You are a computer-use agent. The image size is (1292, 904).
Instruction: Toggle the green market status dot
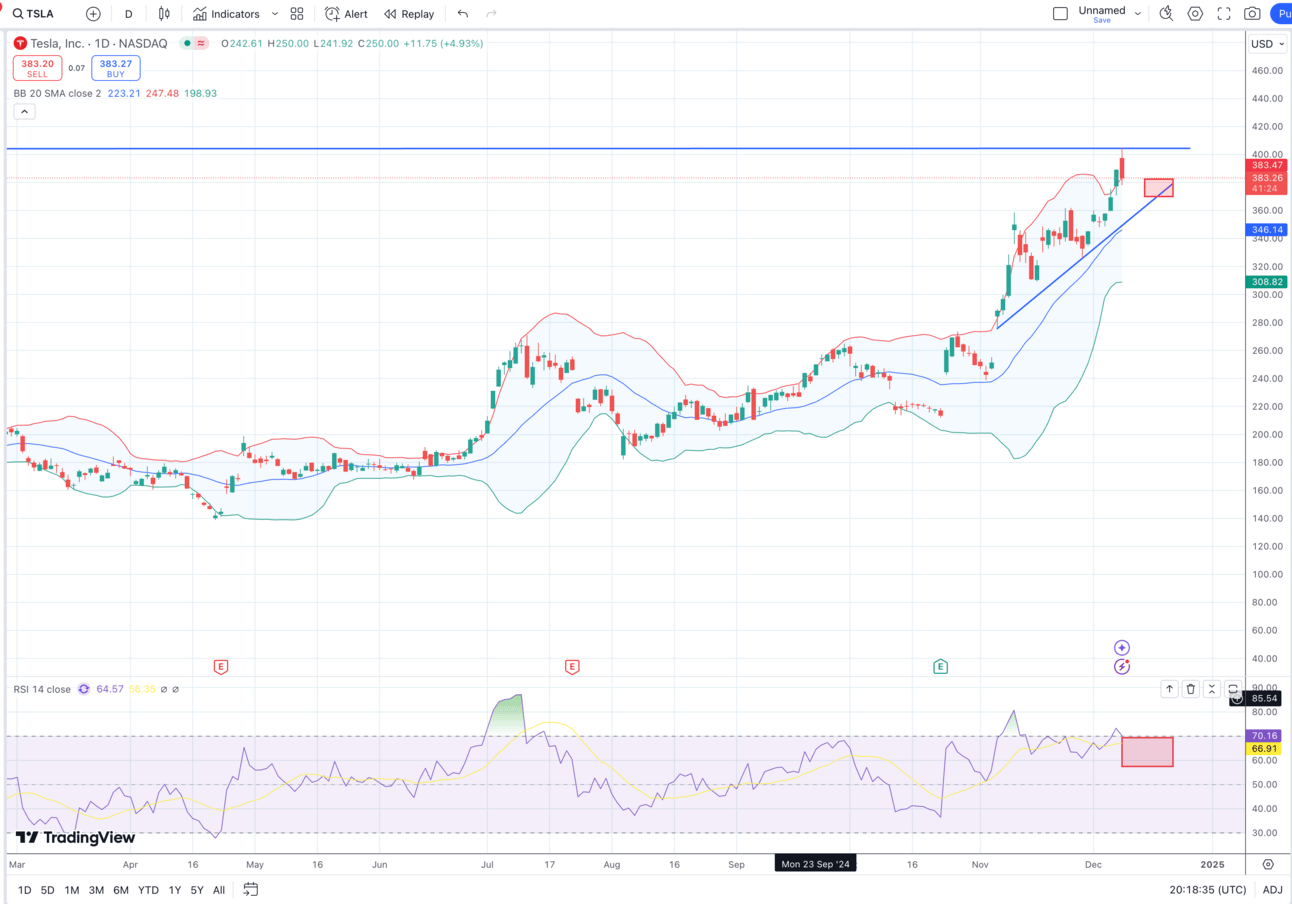[187, 44]
